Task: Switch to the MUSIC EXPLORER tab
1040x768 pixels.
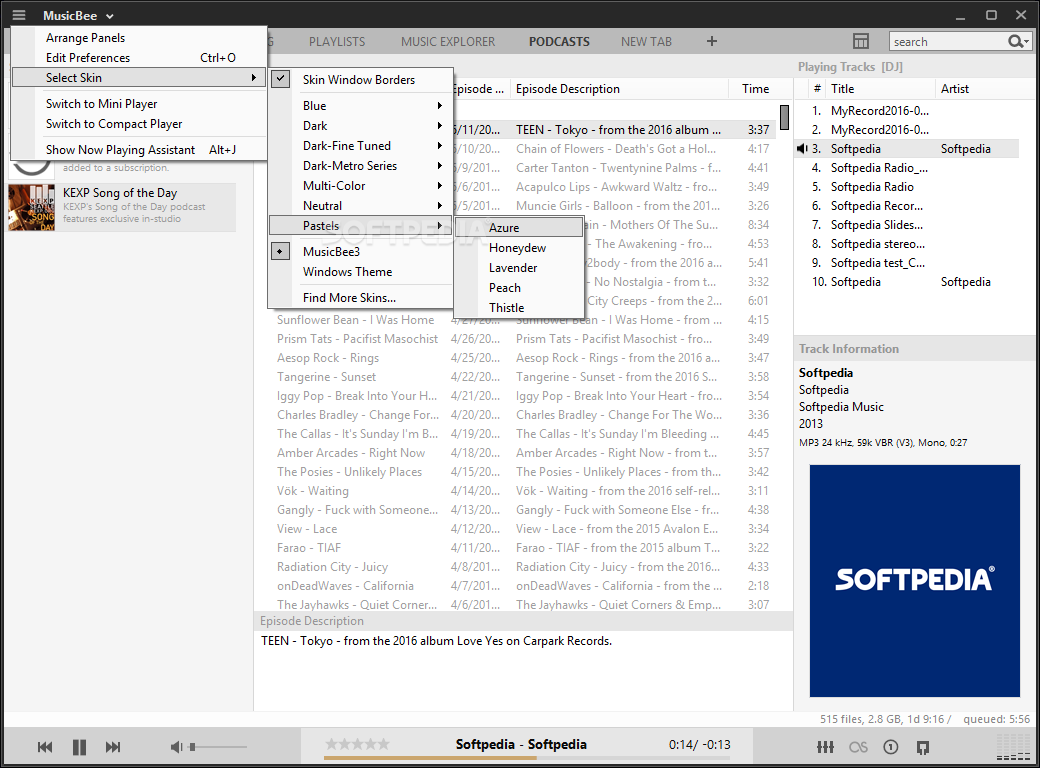Action: (x=448, y=41)
